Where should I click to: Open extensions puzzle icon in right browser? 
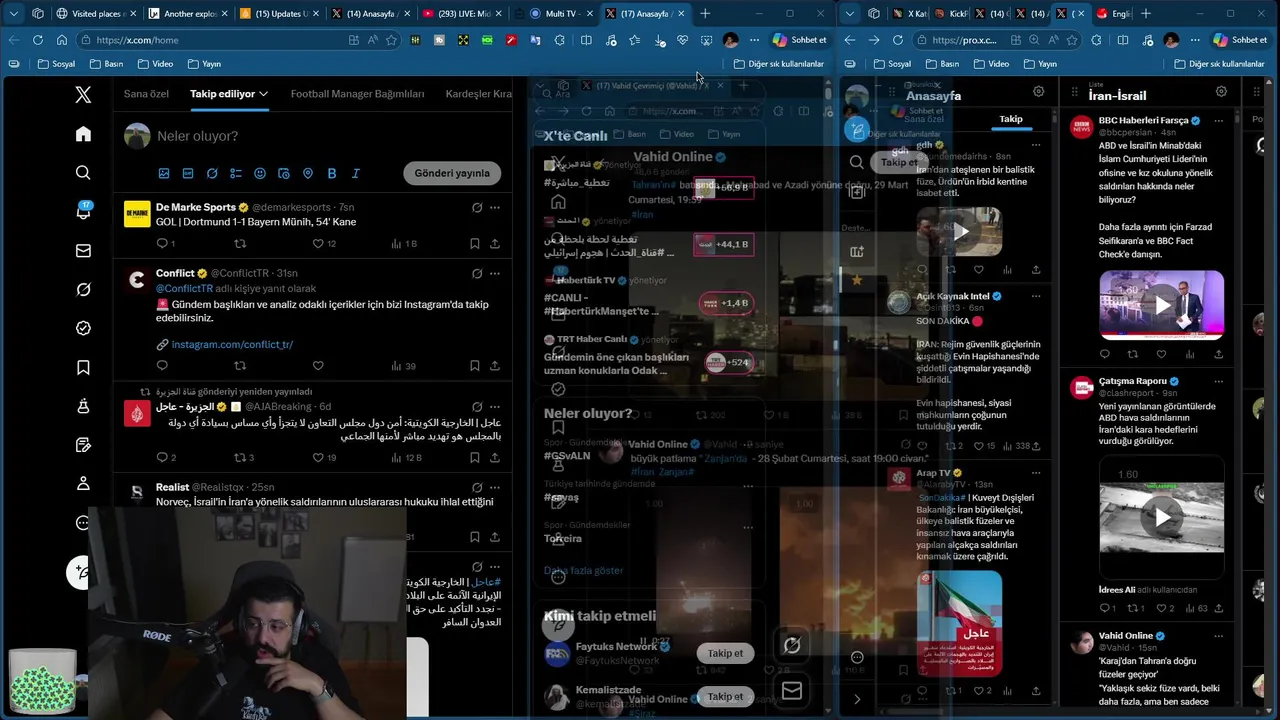[1097, 40]
